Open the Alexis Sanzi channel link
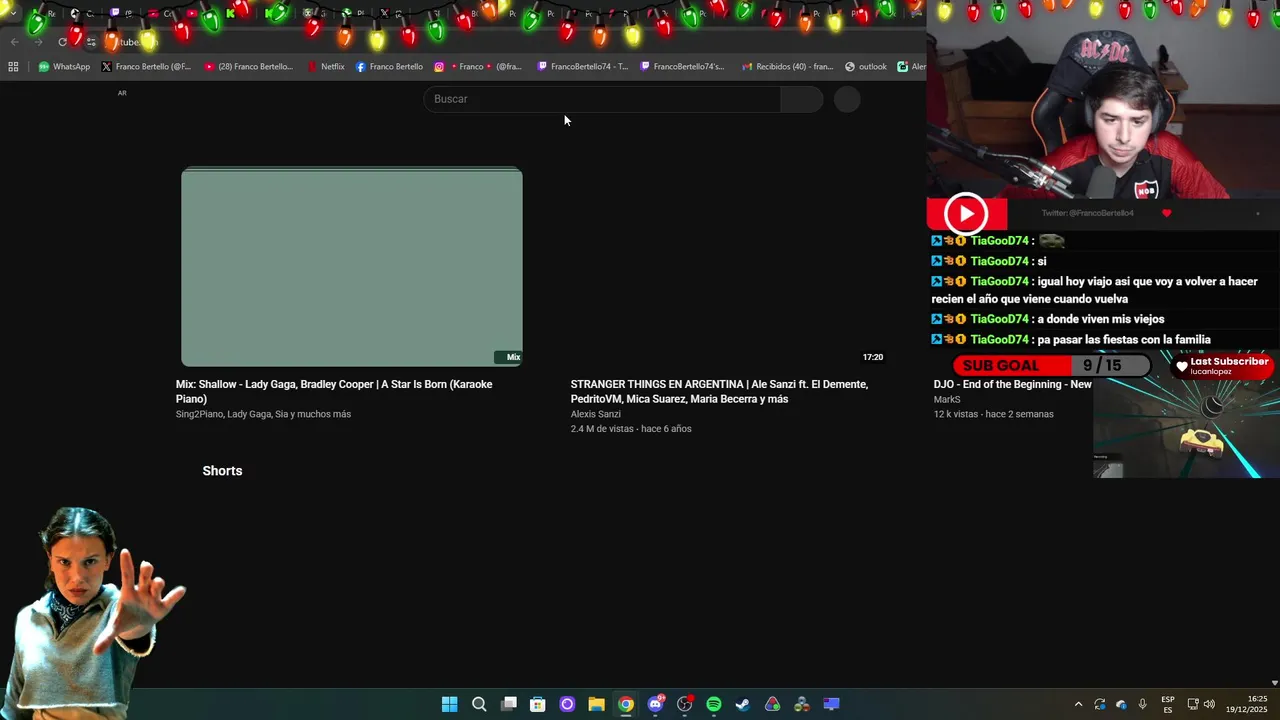This screenshot has width=1280, height=720. pos(596,414)
